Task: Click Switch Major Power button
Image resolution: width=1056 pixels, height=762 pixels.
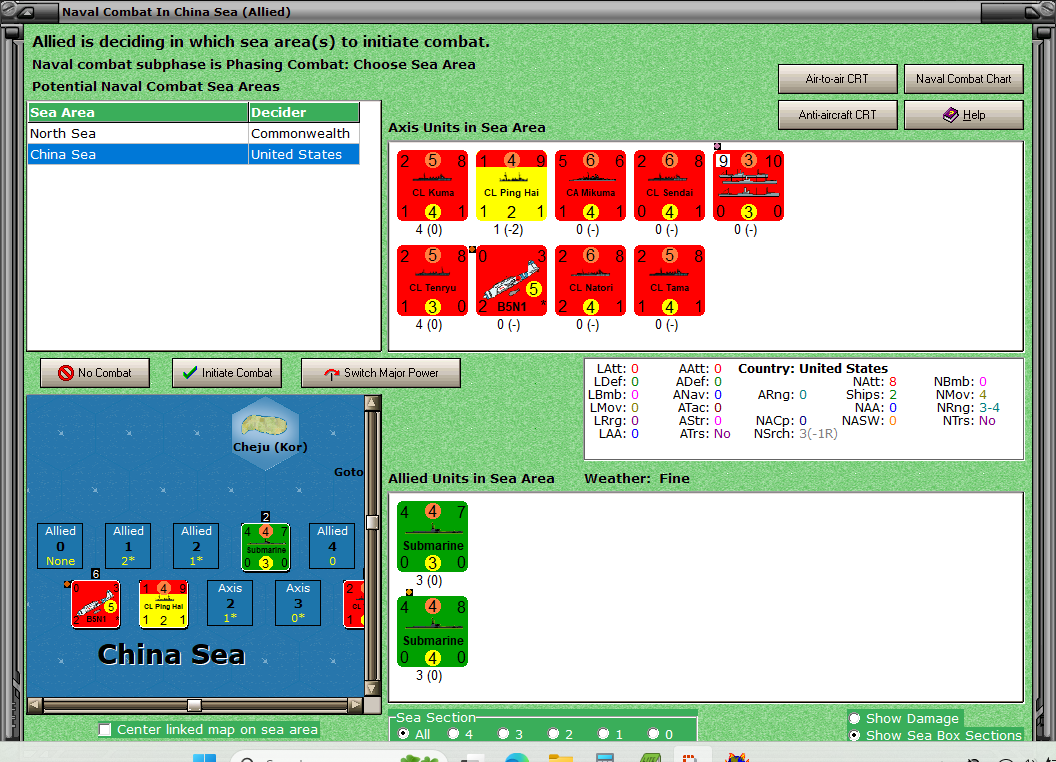Action: [x=381, y=373]
